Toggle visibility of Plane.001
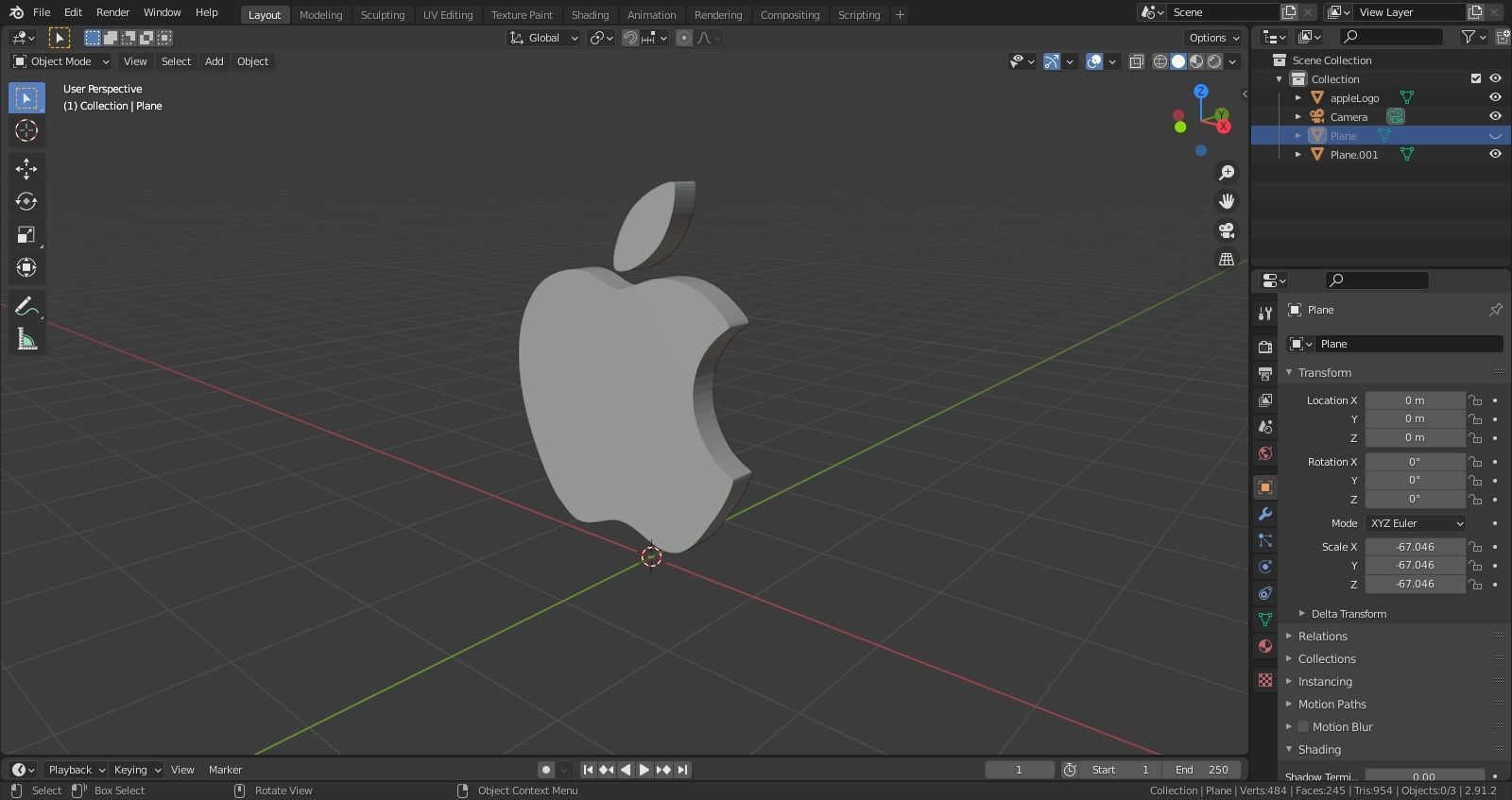 [x=1495, y=155]
